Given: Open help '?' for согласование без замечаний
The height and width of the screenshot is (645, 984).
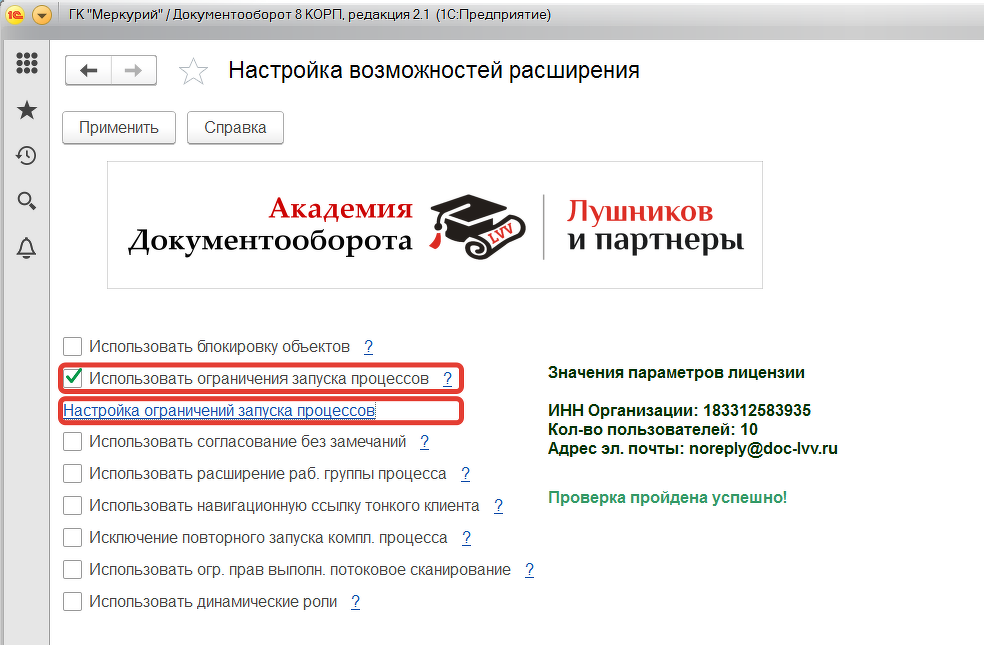Looking at the screenshot, I should point(425,442).
